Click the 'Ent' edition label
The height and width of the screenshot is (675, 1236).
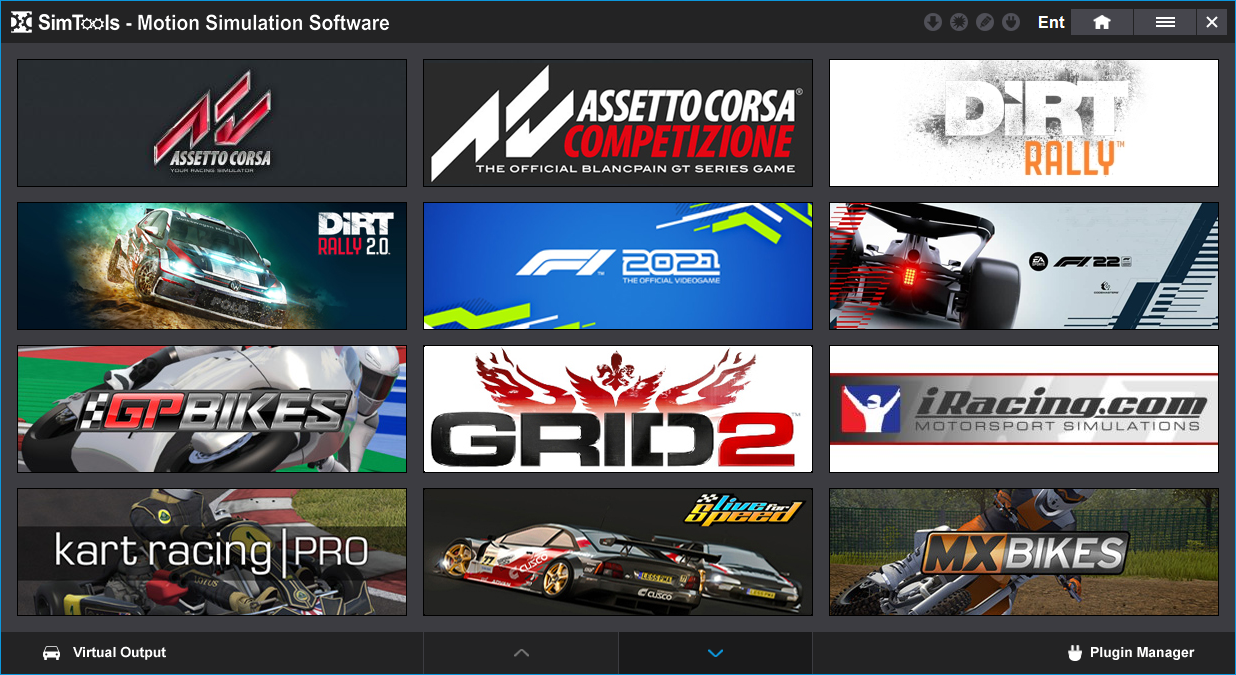pos(1051,22)
